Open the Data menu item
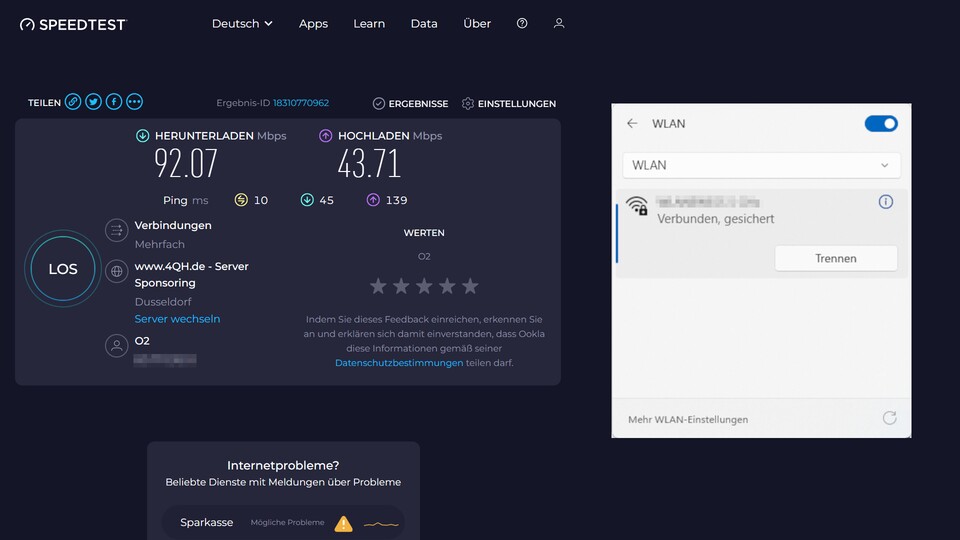 (x=424, y=24)
